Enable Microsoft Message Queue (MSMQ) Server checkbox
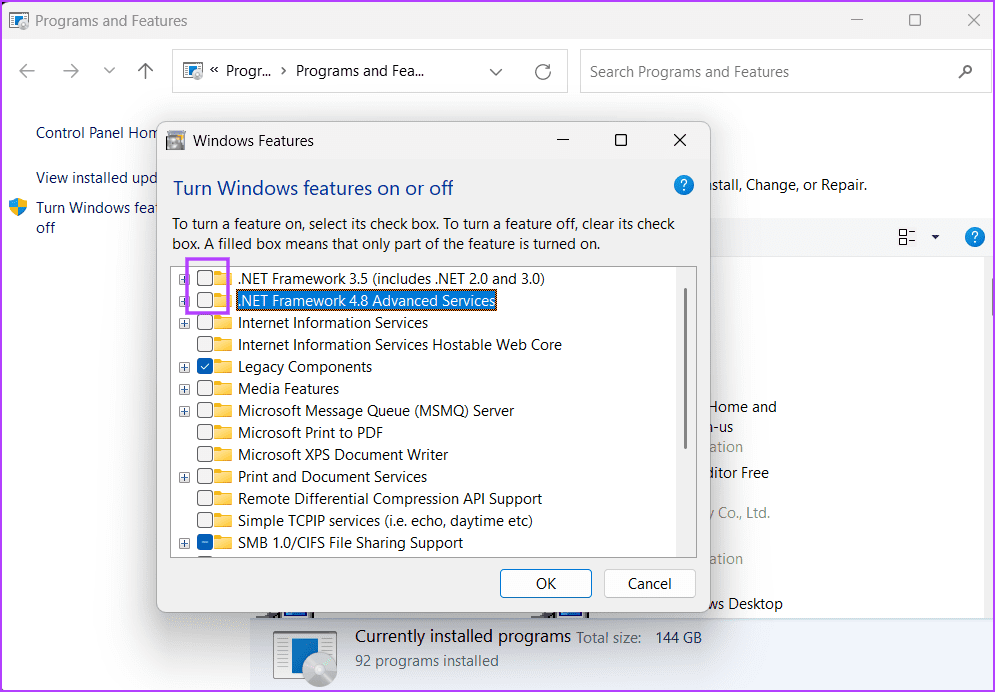This screenshot has width=995, height=692. [204, 410]
